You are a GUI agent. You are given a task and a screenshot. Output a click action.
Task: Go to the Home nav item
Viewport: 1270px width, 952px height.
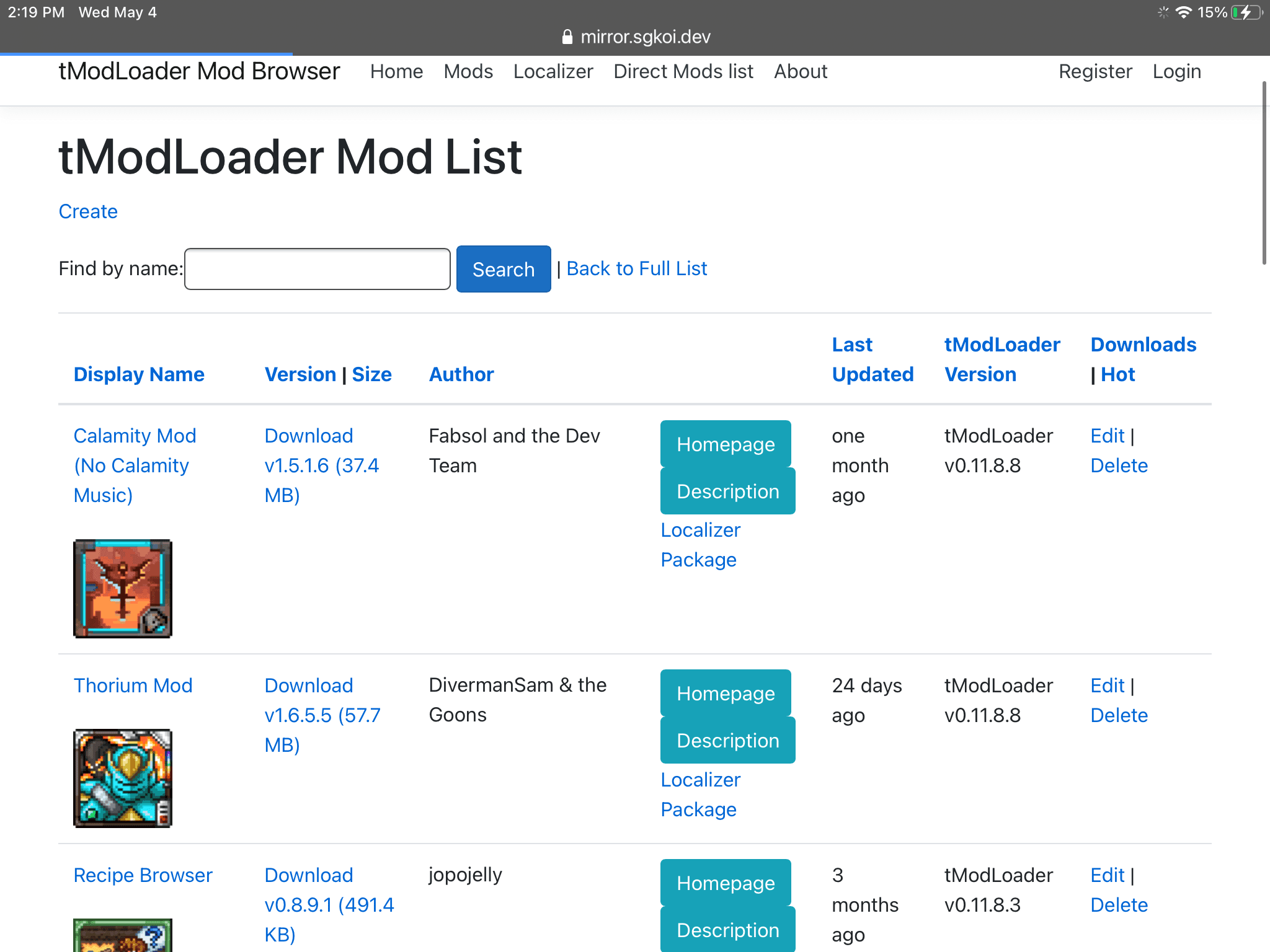pos(397,71)
